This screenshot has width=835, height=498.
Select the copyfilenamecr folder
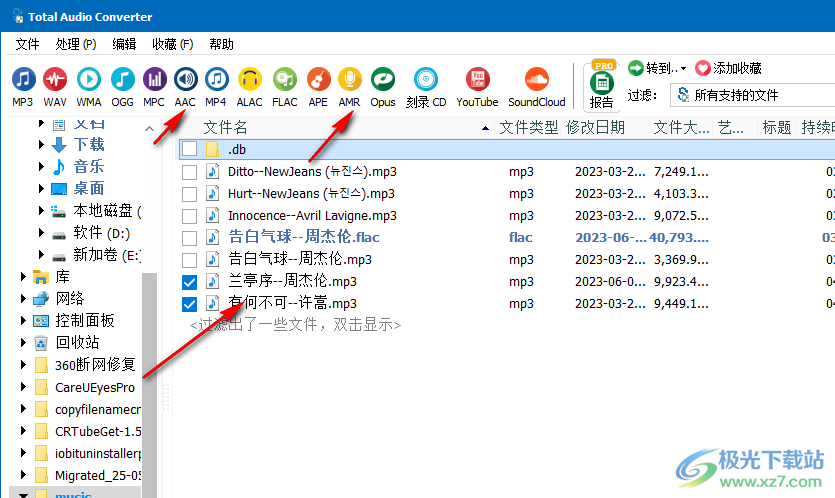click(98, 410)
